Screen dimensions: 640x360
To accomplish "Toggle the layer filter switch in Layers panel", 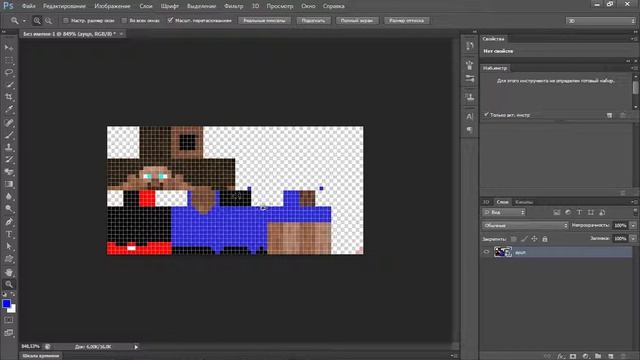I will tap(635, 211).
